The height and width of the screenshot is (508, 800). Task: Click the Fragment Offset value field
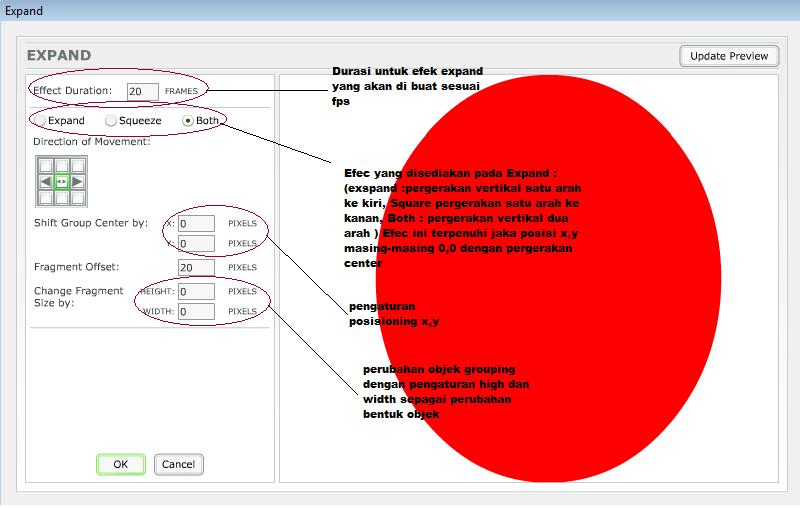(196, 267)
